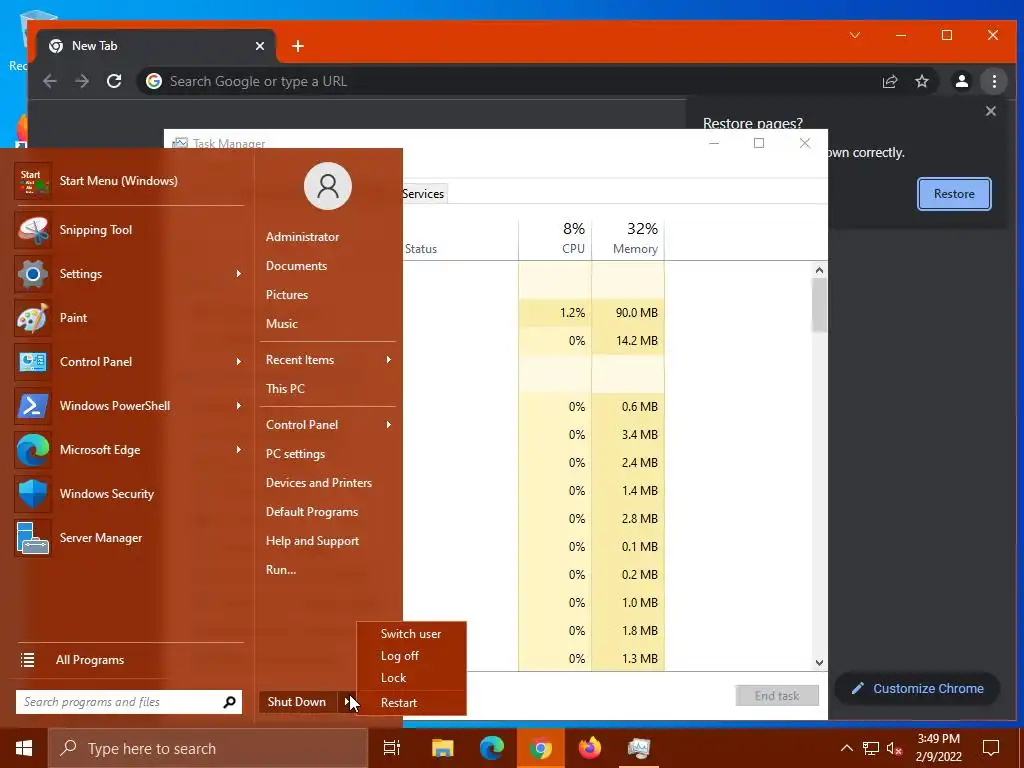Image resolution: width=1024 pixels, height=768 pixels.
Task: Switch to the Services tab in Task Manager
Action: [x=423, y=194]
